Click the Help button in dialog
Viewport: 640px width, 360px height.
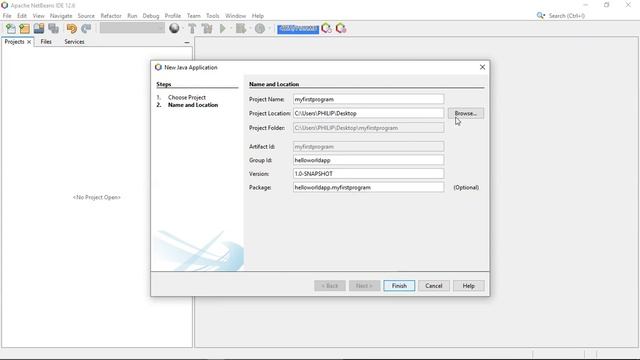point(469,286)
